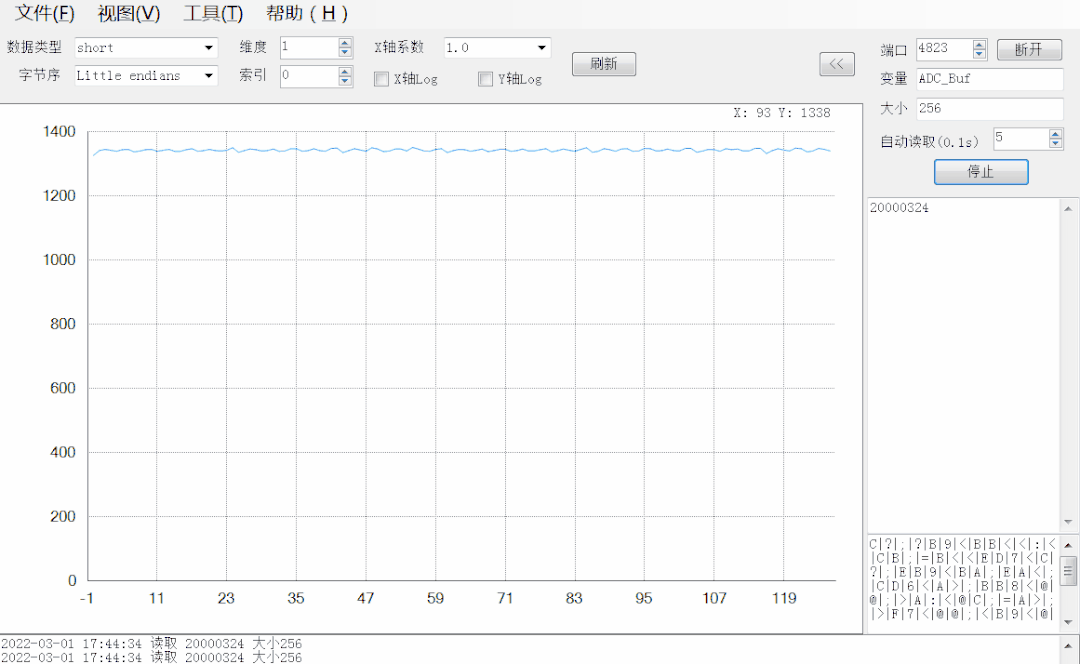The width and height of the screenshot is (1080, 664).
Task: Click the 刷新 button
Action: (x=604, y=64)
